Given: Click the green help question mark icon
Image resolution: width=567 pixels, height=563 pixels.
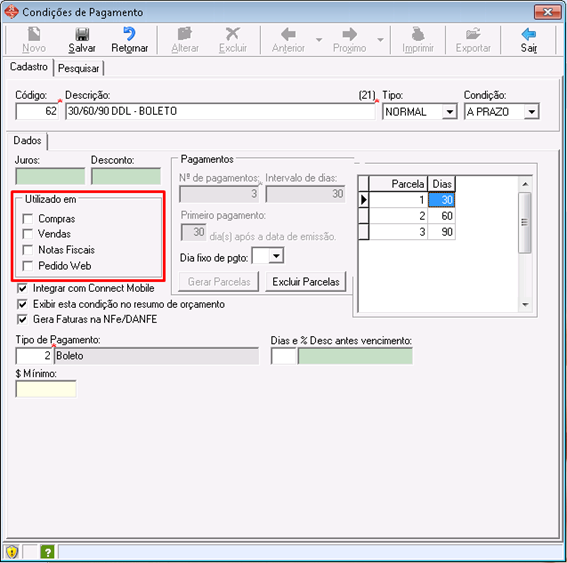Looking at the screenshot, I should (47, 552).
